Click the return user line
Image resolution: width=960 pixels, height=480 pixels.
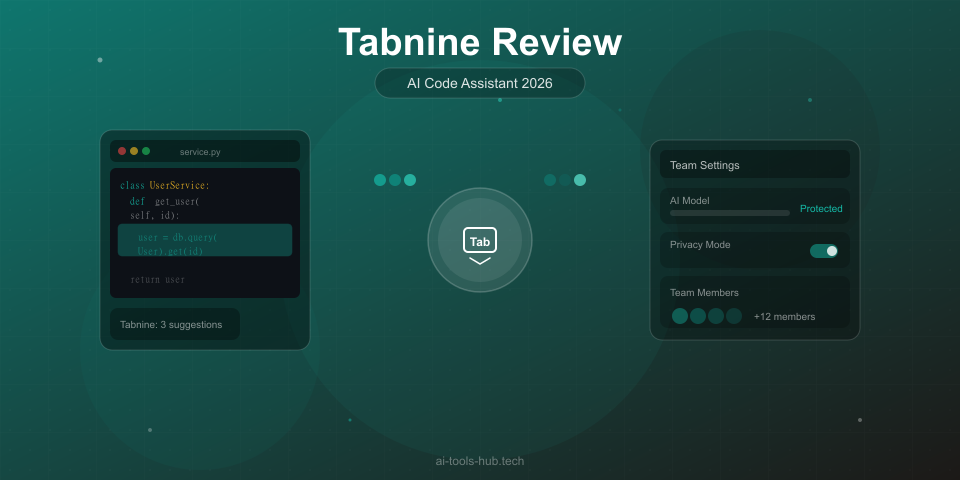[157, 280]
